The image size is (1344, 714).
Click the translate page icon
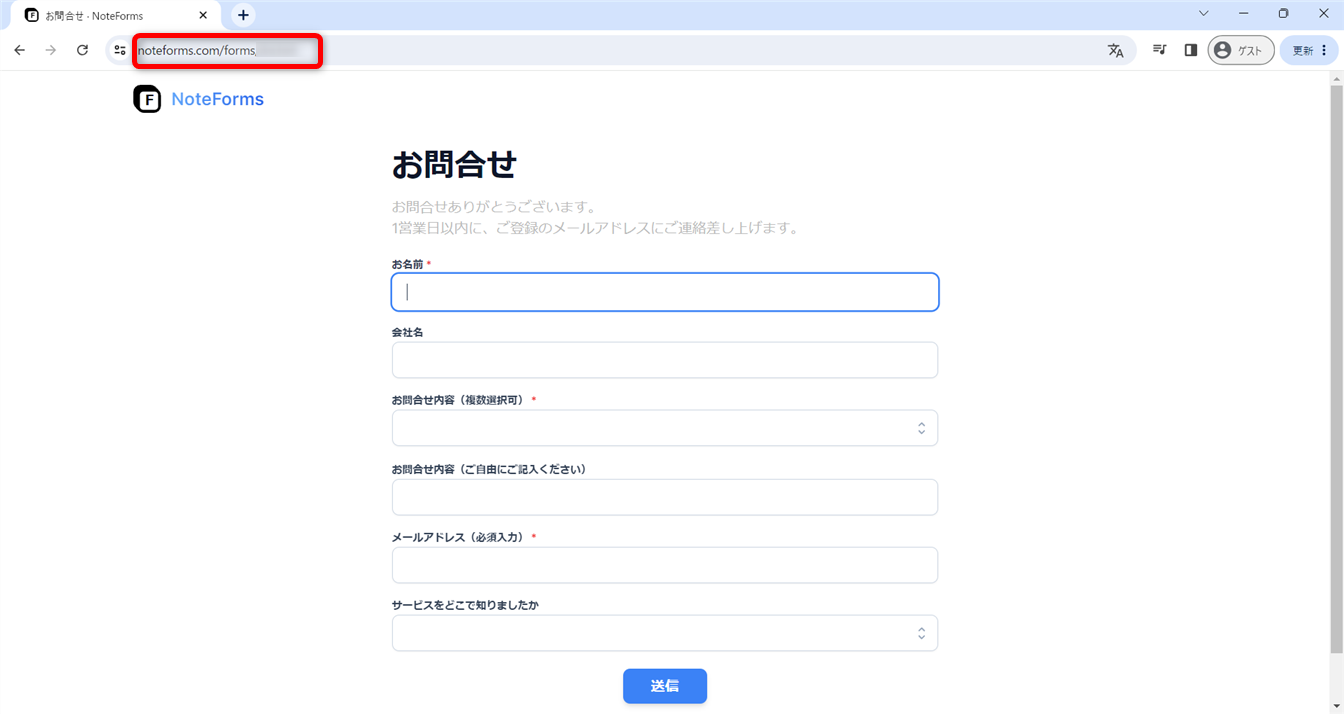1116,50
